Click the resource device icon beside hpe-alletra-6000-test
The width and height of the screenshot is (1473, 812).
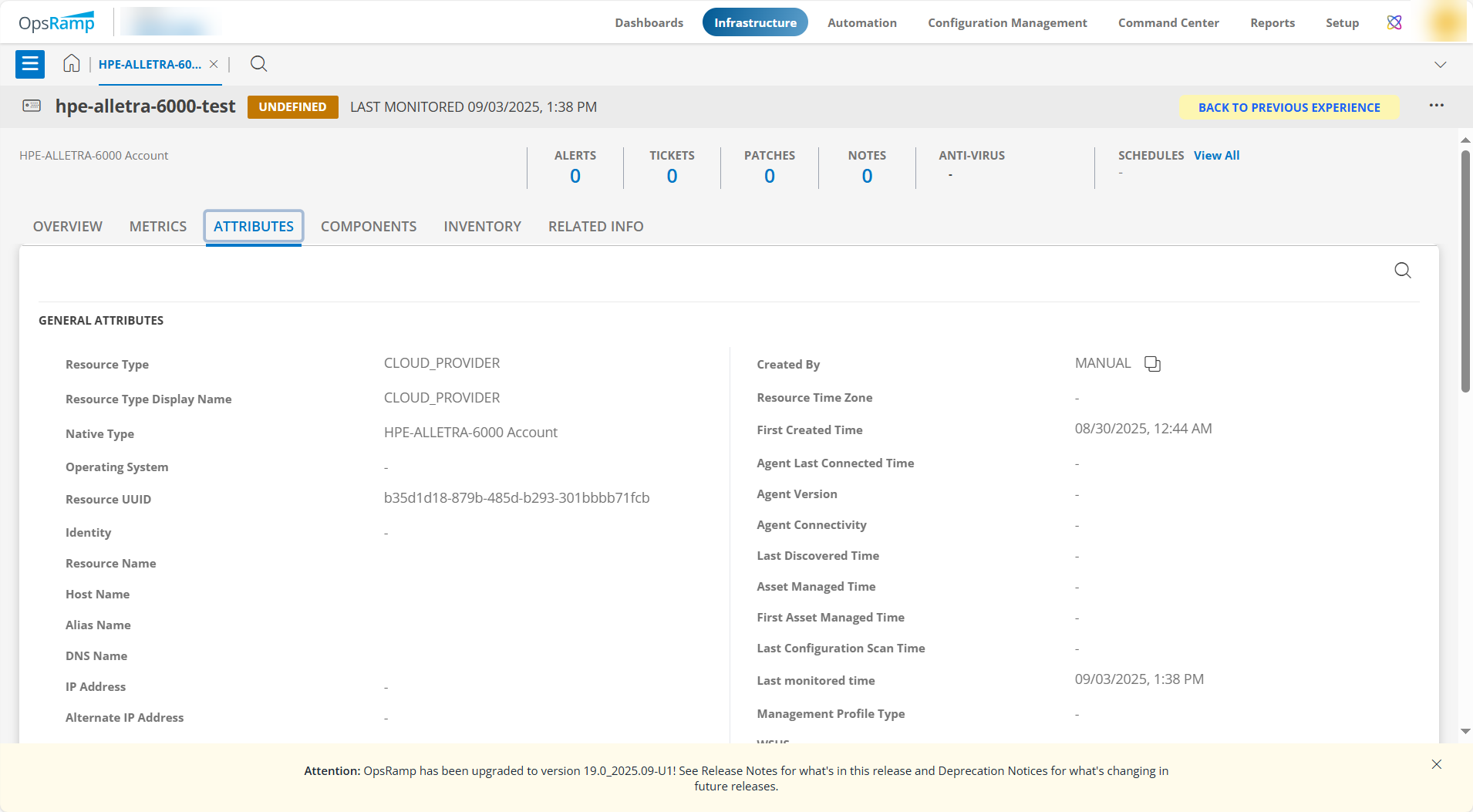[32, 106]
